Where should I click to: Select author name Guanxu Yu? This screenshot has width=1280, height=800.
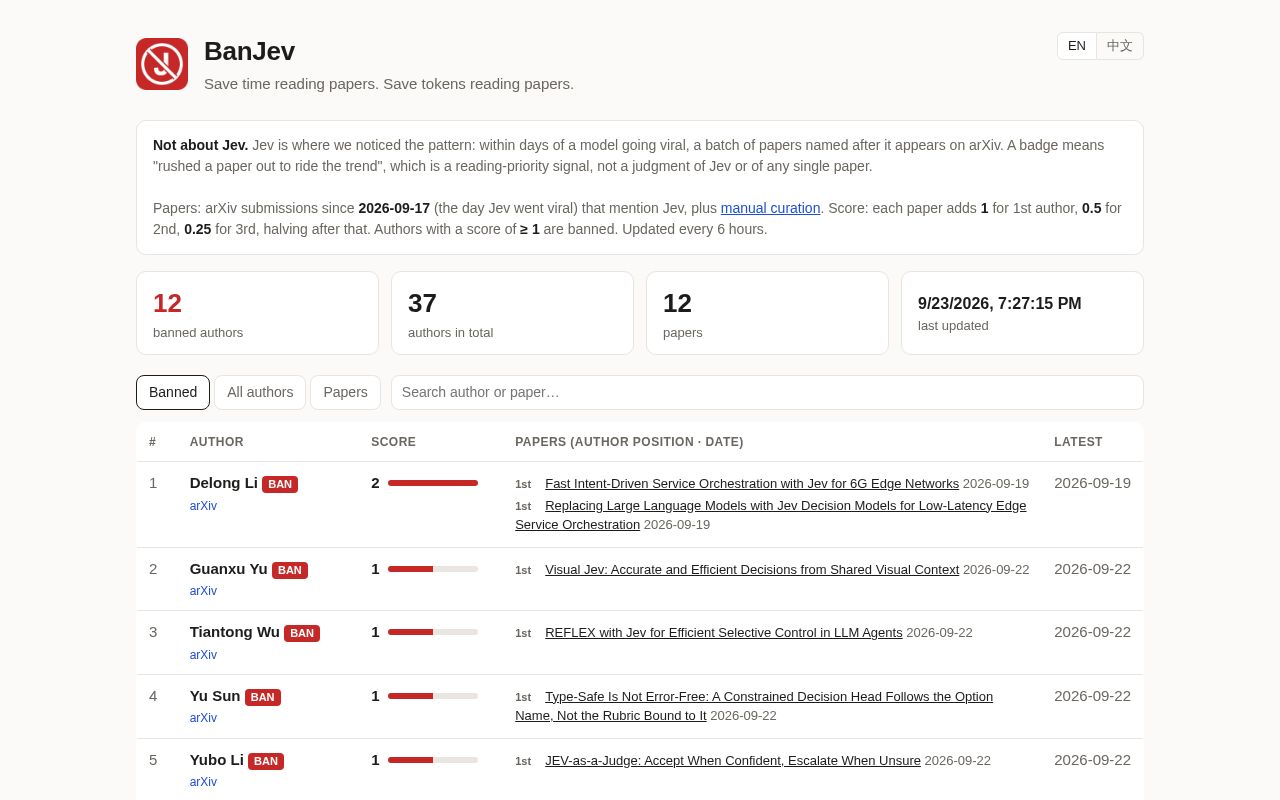click(x=229, y=569)
